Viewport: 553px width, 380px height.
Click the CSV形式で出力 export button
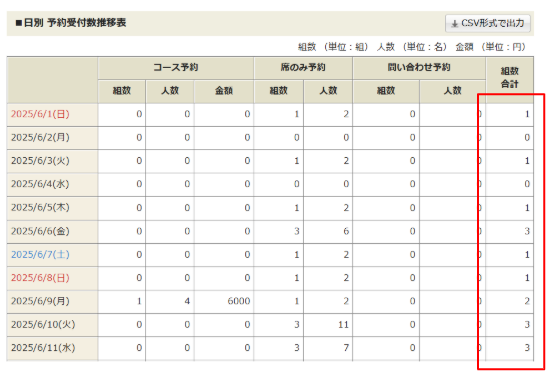pos(488,23)
